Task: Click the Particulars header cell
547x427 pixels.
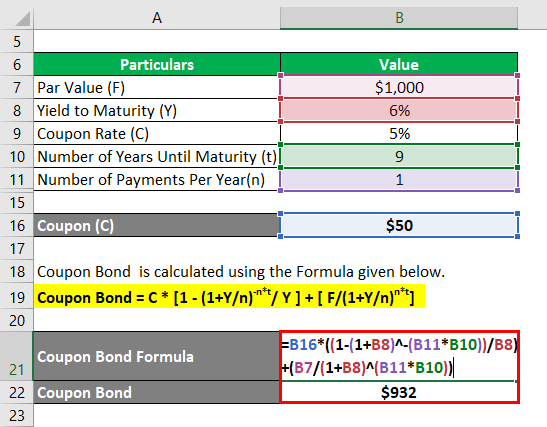Action: pos(157,64)
